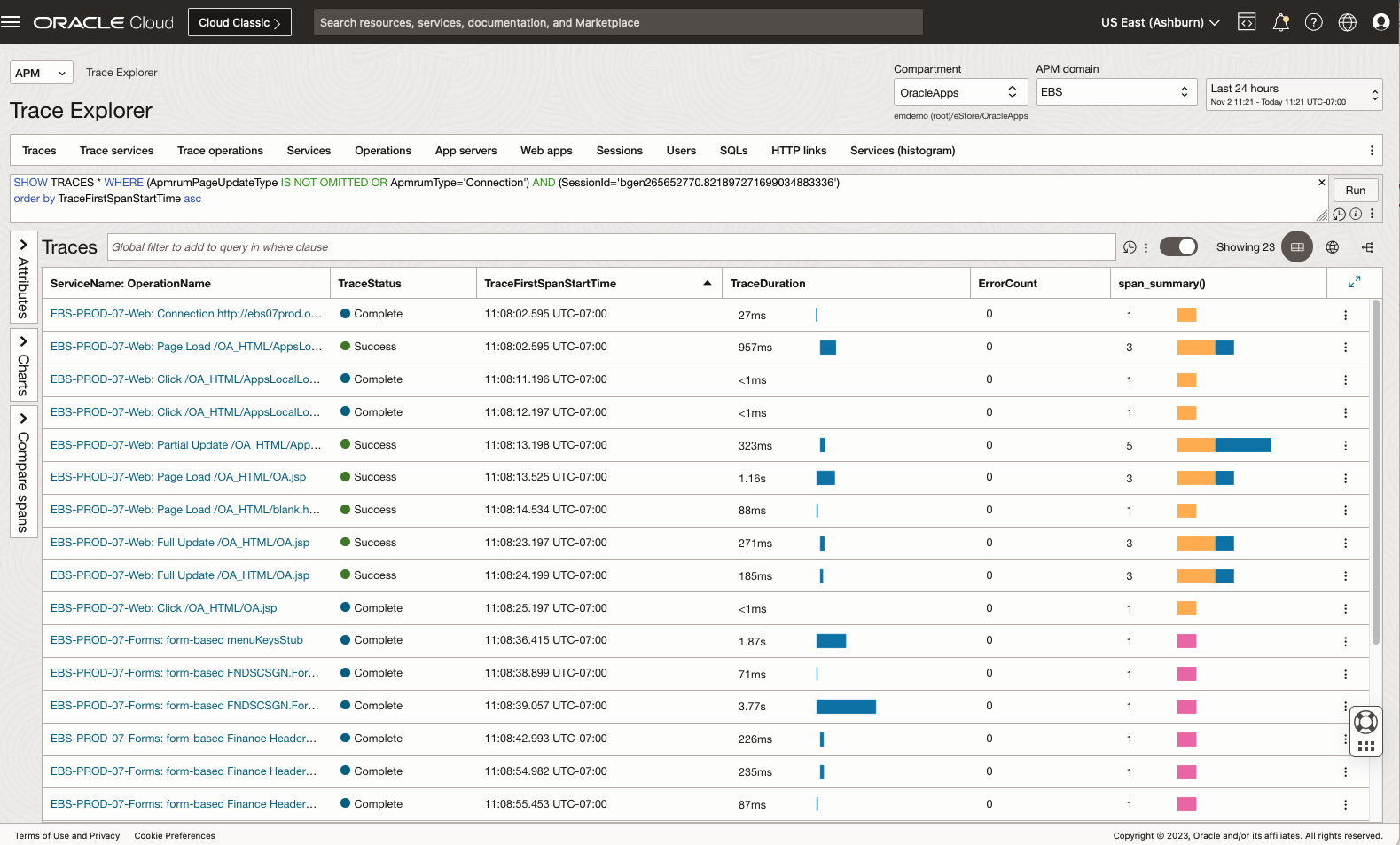1400x845 pixels.
Task: Open the Last 24 hours time selector
Action: pyautogui.click(x=1293, y=94)
